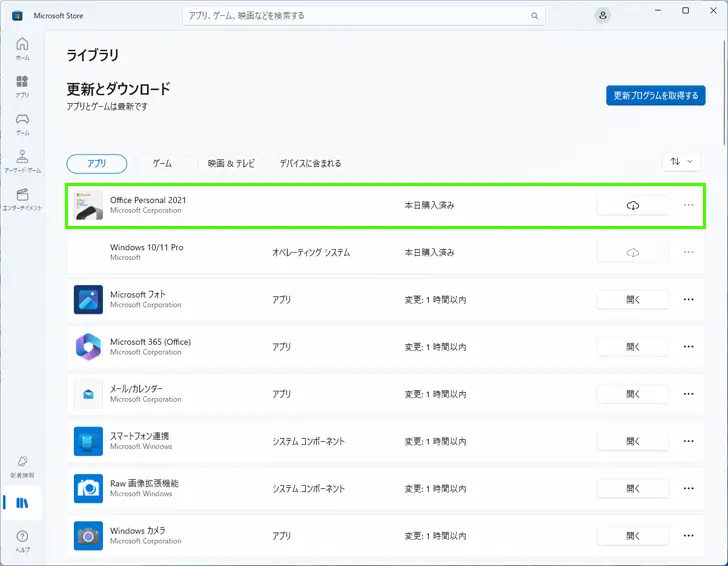Open Microsoft フォト with 開く button

(632, 299)
